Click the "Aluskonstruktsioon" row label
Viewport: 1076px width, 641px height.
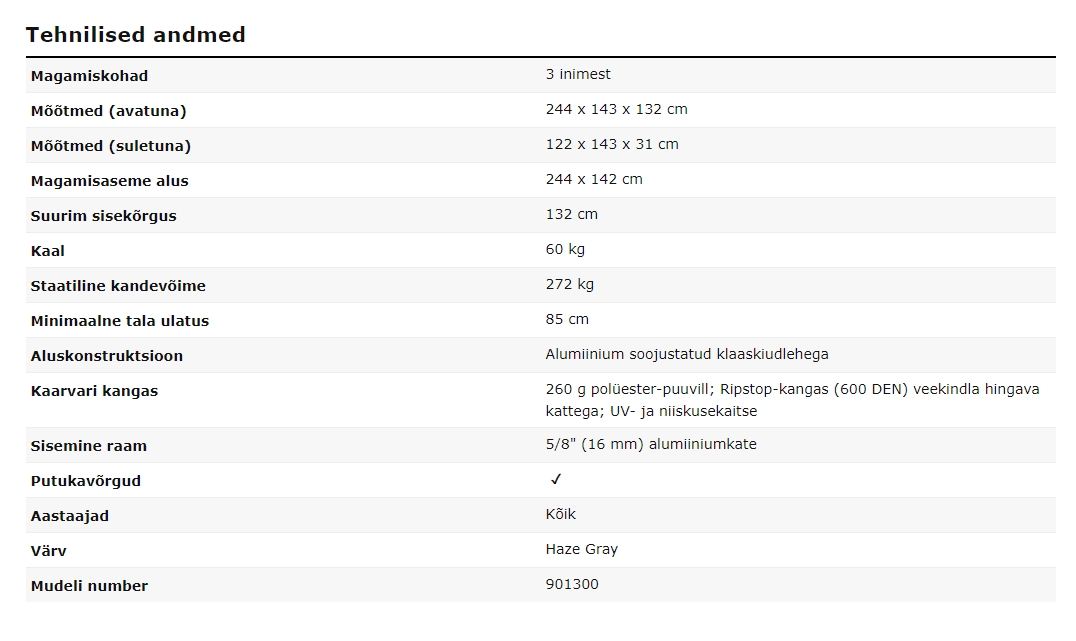click(106, 356)
